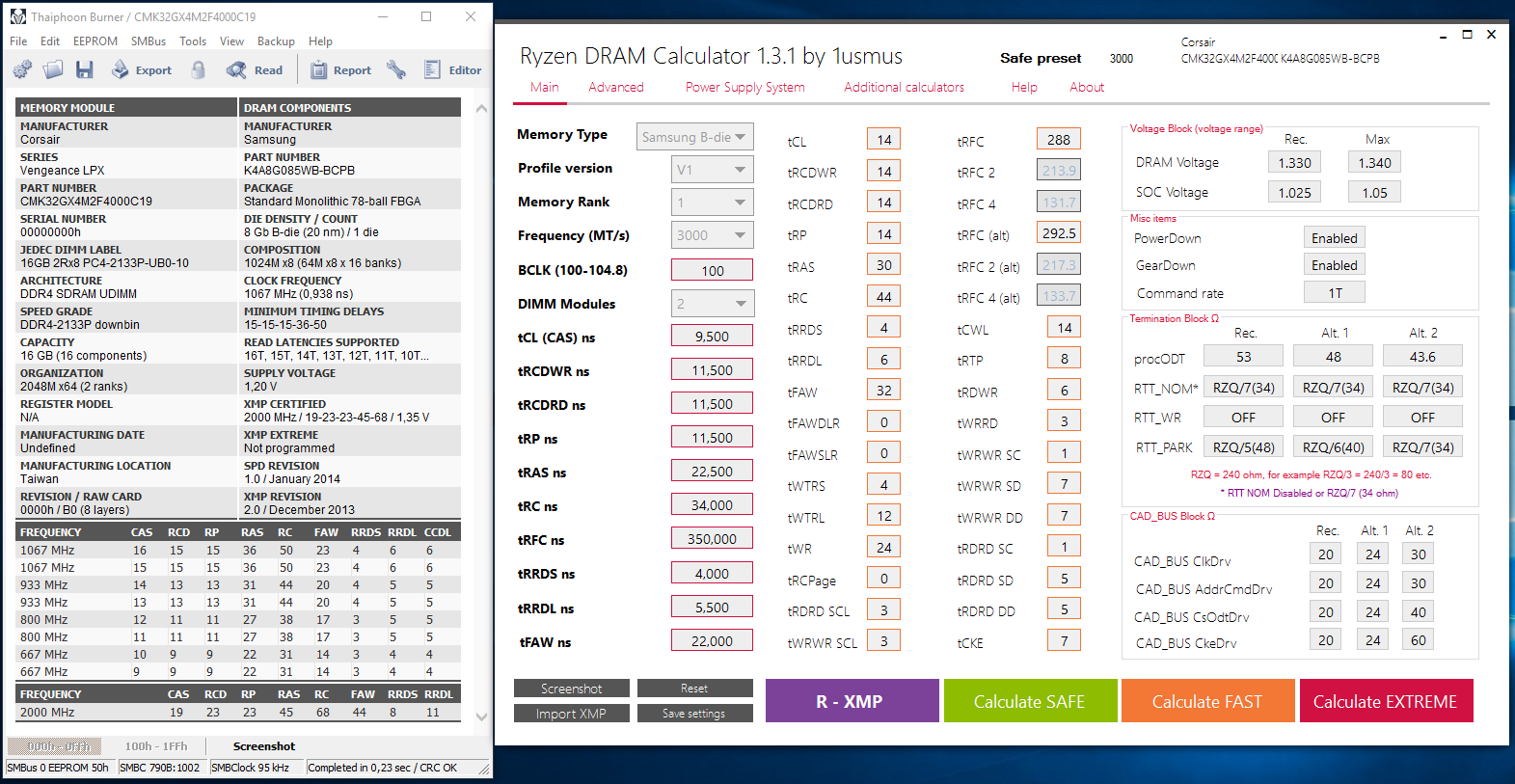Minimize the Ryzen DRAM Calculator window
The height and width of the screenshot is (784, 1515).
pos(1443,35)
